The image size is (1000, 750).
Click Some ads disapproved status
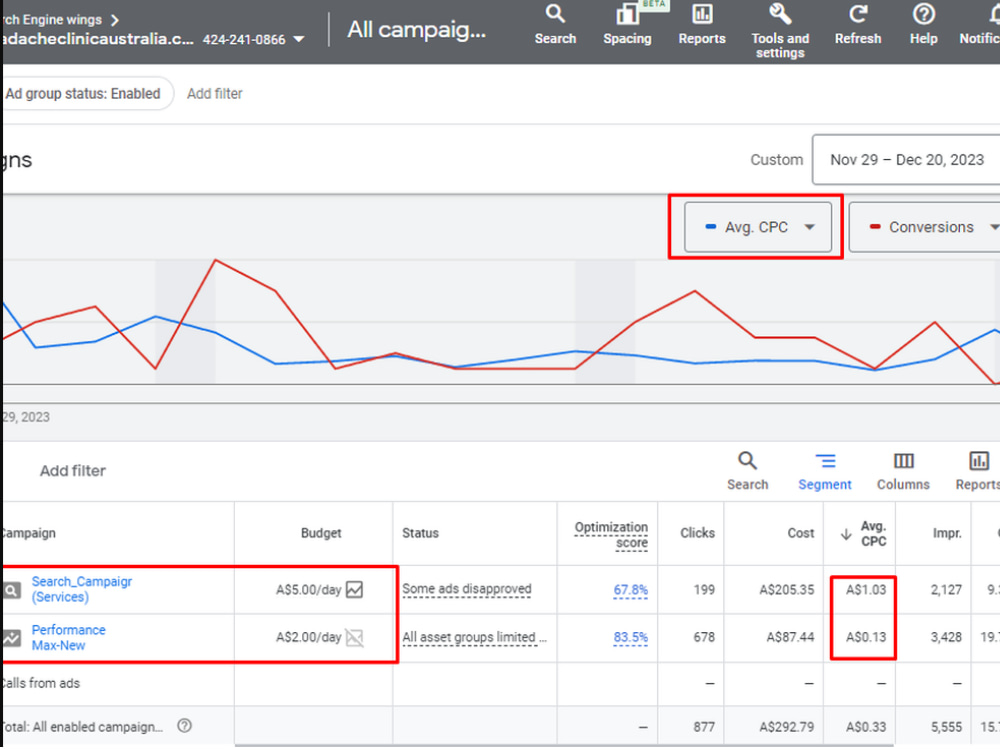(x=466, y=589)
